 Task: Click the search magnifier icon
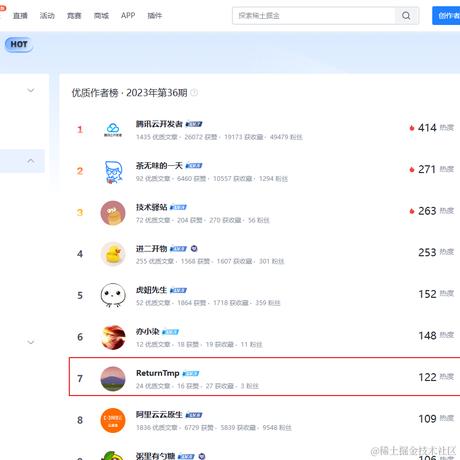(x=406, y=16)
